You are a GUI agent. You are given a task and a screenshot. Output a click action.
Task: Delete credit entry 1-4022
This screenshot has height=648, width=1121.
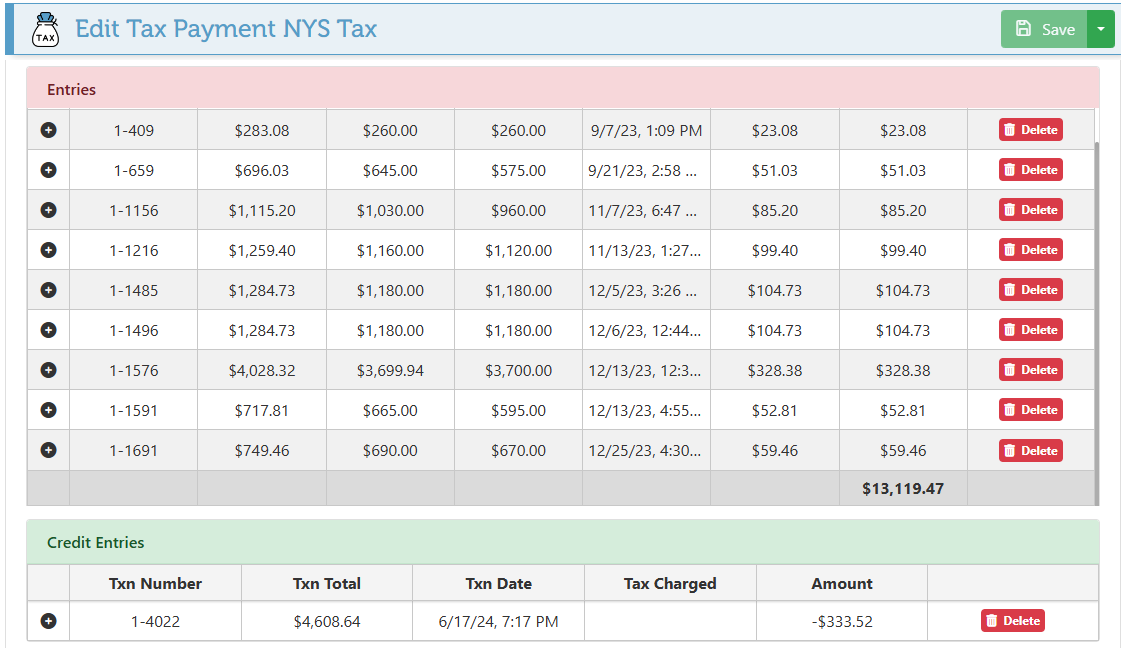tap(1012, 621)
